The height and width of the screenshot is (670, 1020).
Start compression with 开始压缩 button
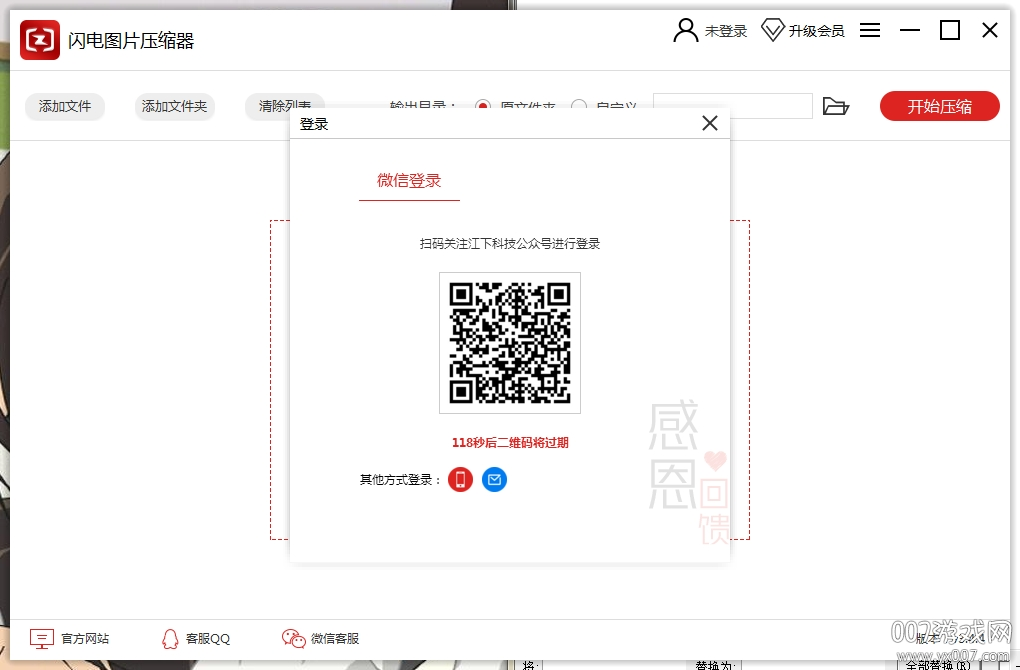pyautogui.click(x=939, y=106)
